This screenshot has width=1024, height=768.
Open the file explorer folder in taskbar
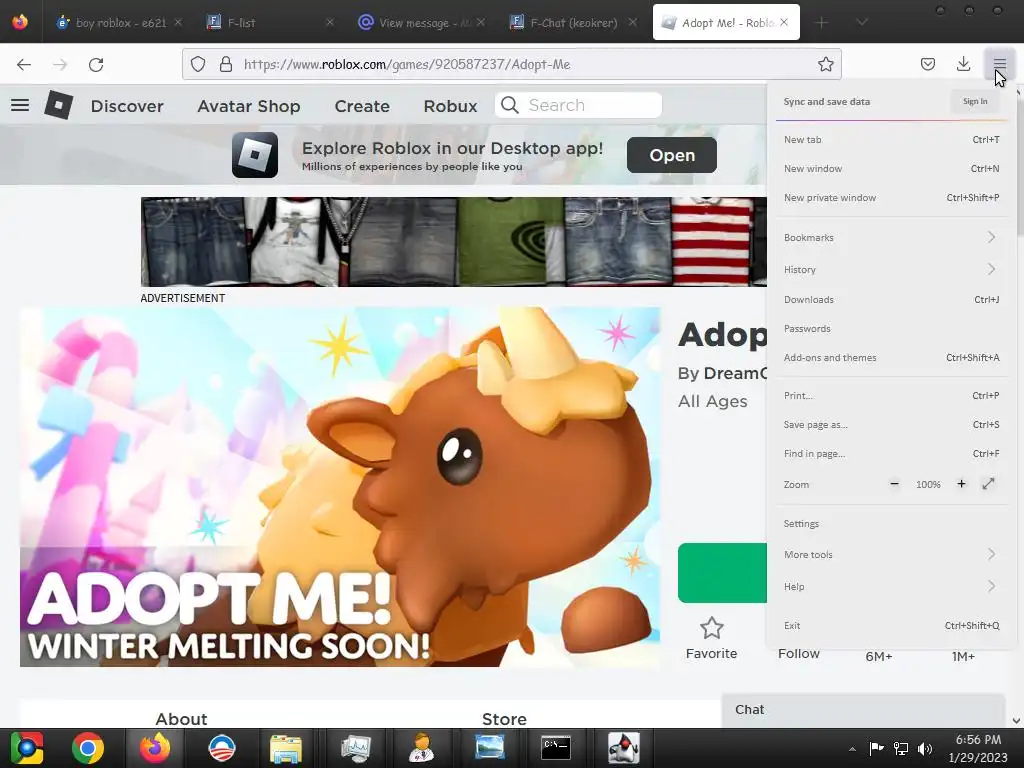pyautogui.click(x=285, y=748)
